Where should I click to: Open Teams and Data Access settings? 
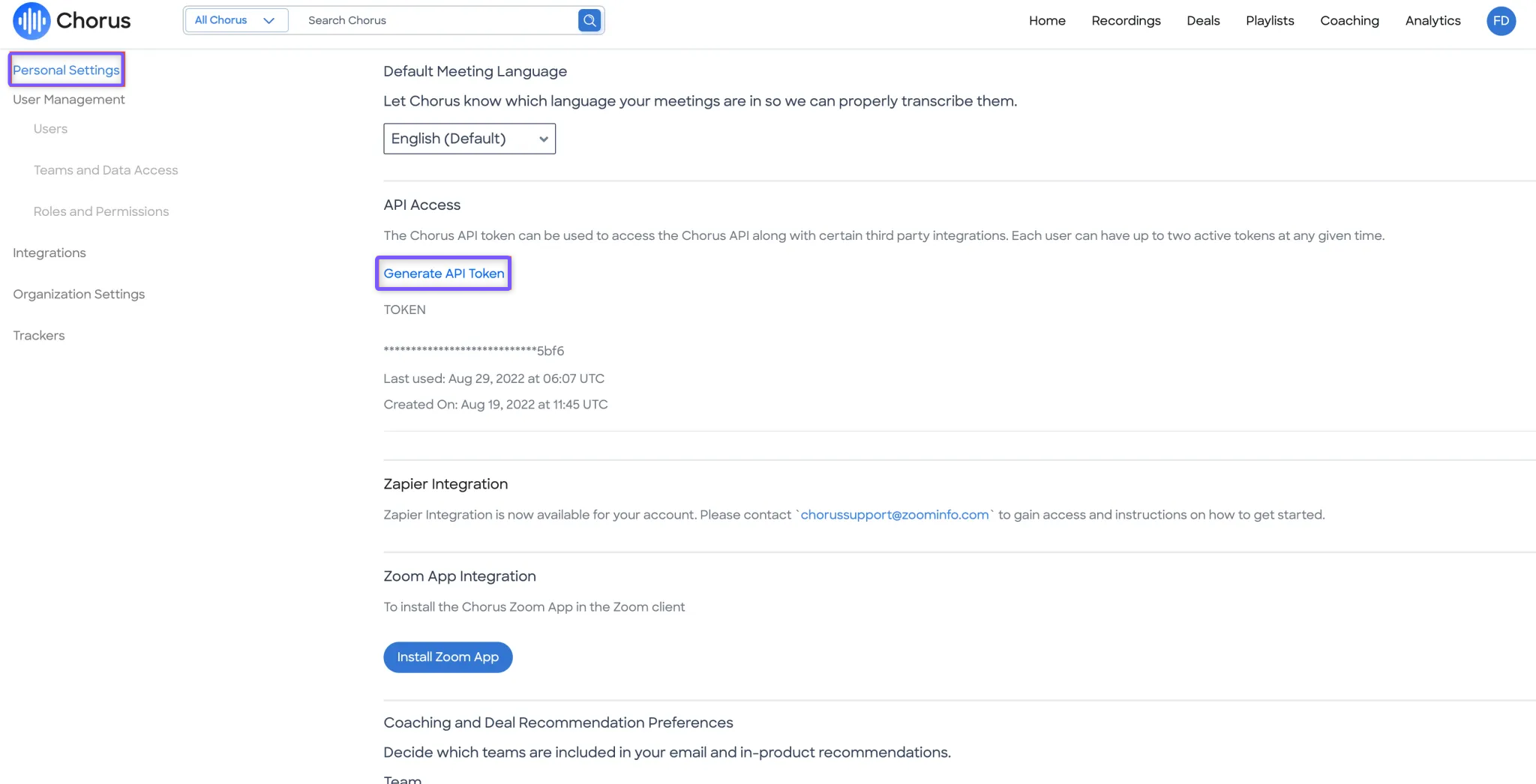tap(106, 170)
